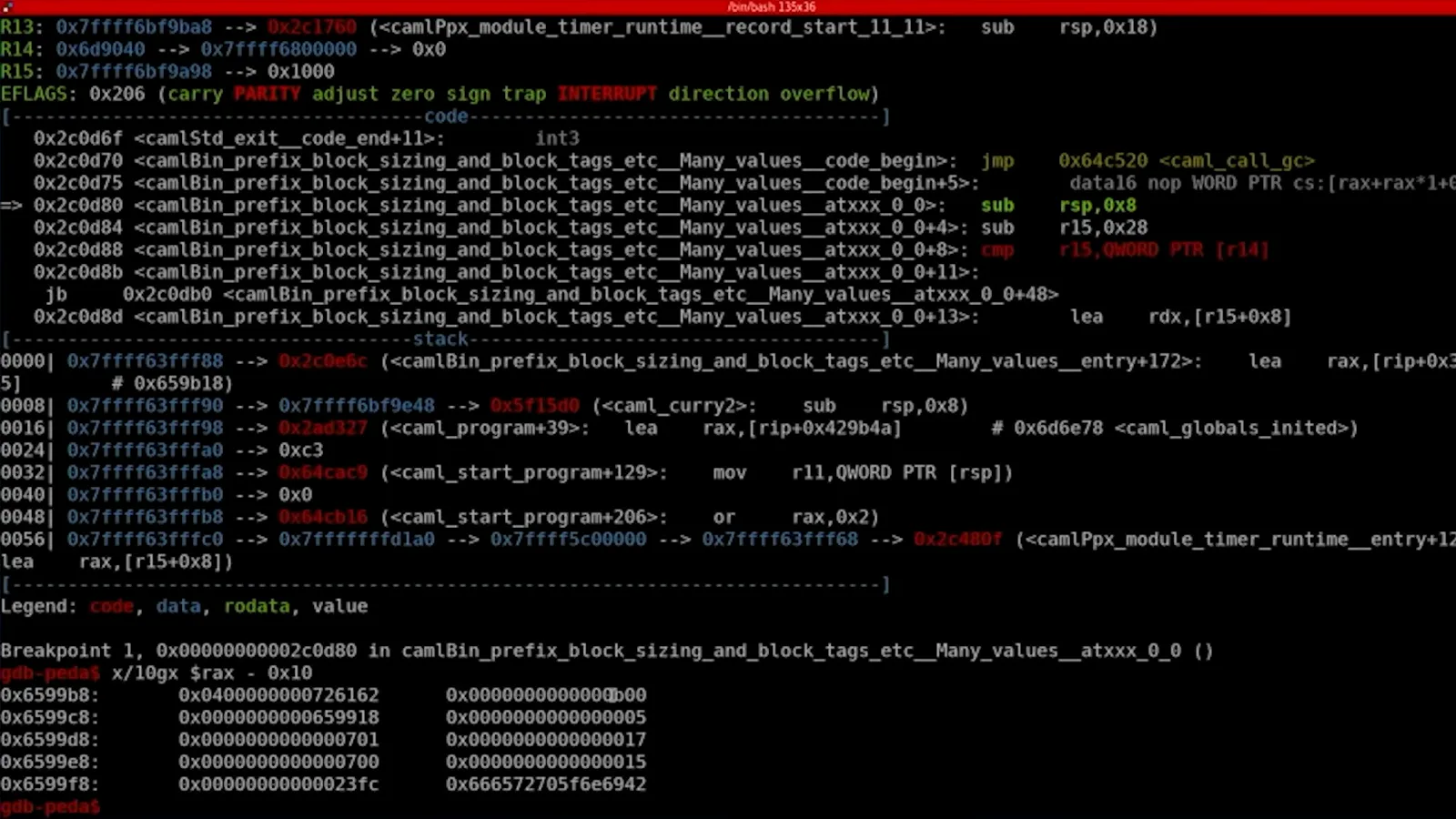Click the red cmp mnemonic

[997, 250]
